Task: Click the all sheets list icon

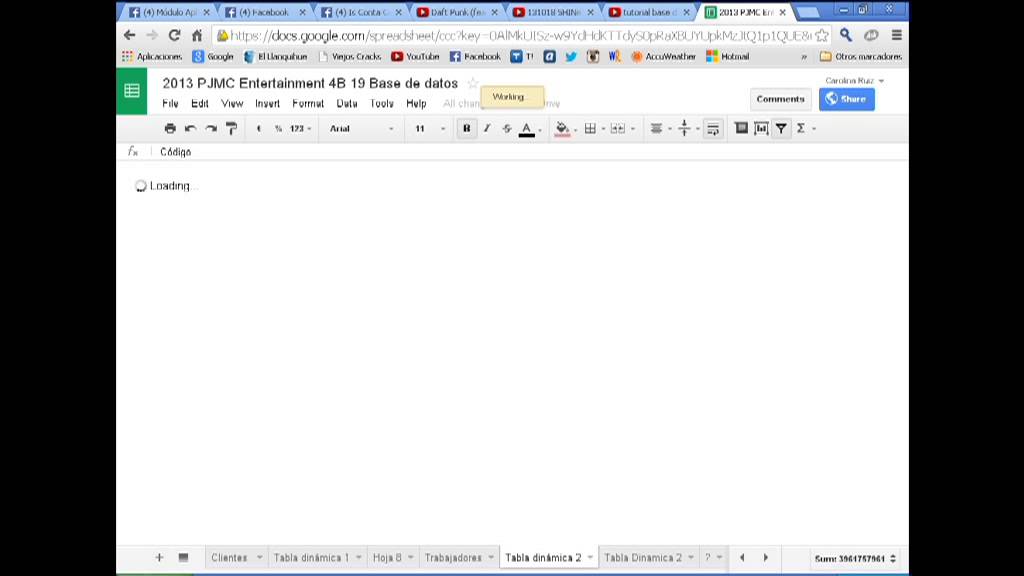Action: [184, 557]
